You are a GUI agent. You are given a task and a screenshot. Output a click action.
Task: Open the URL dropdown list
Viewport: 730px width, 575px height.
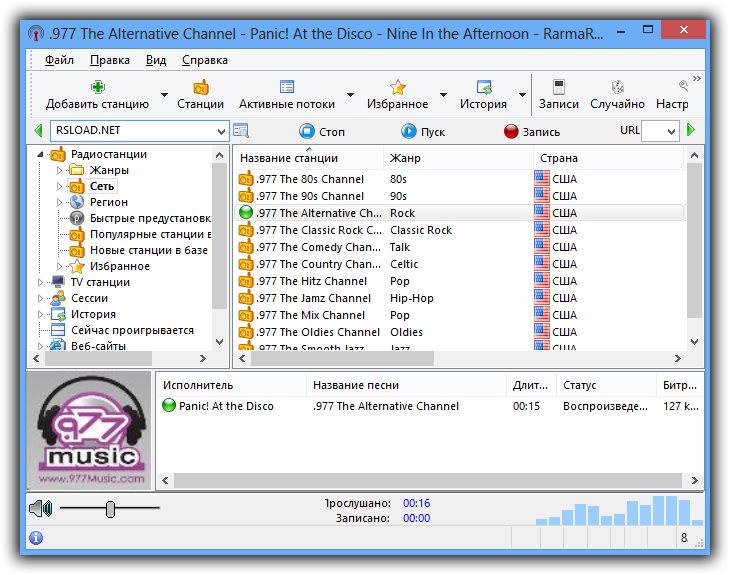(671, 132)
